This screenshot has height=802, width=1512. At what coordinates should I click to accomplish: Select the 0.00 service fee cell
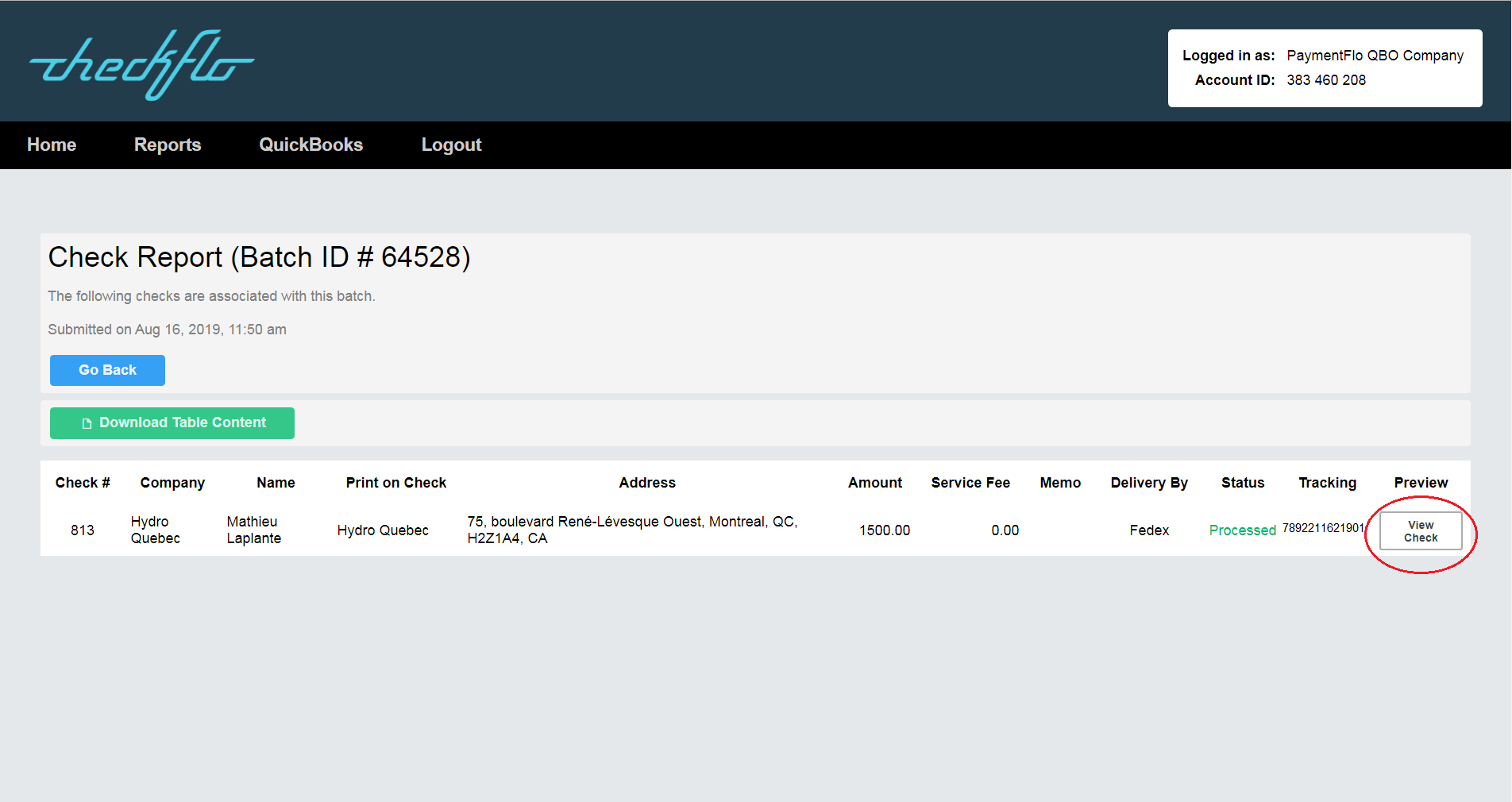coord(1005,530)
